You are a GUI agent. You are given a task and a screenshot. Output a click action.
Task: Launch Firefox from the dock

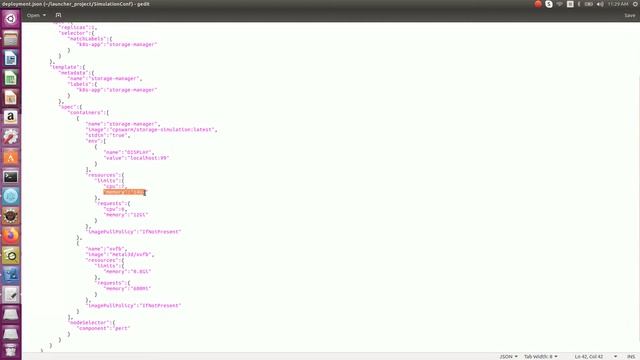point(11,236)
